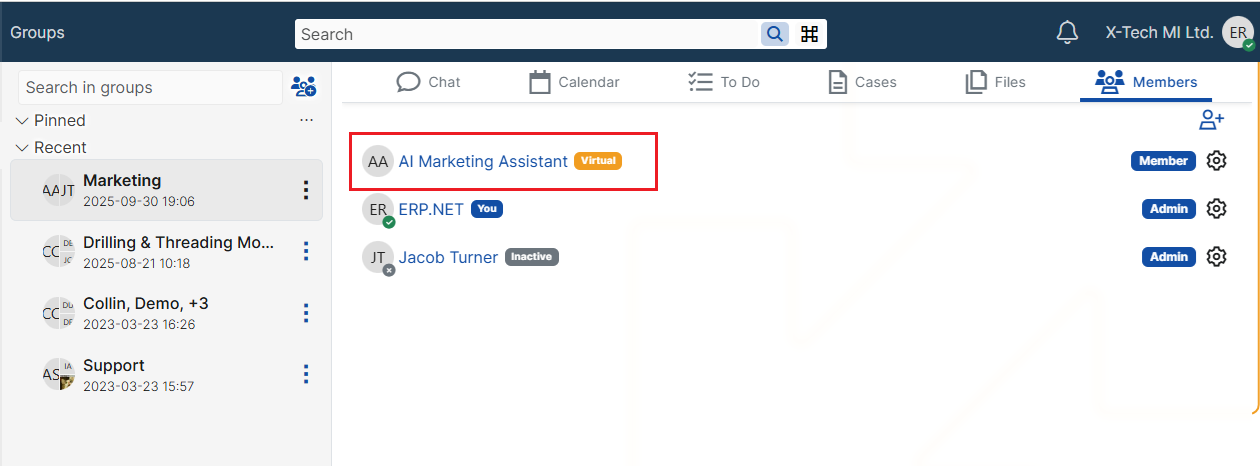Click the create new group icon
1260x466 pixels.
303,87
